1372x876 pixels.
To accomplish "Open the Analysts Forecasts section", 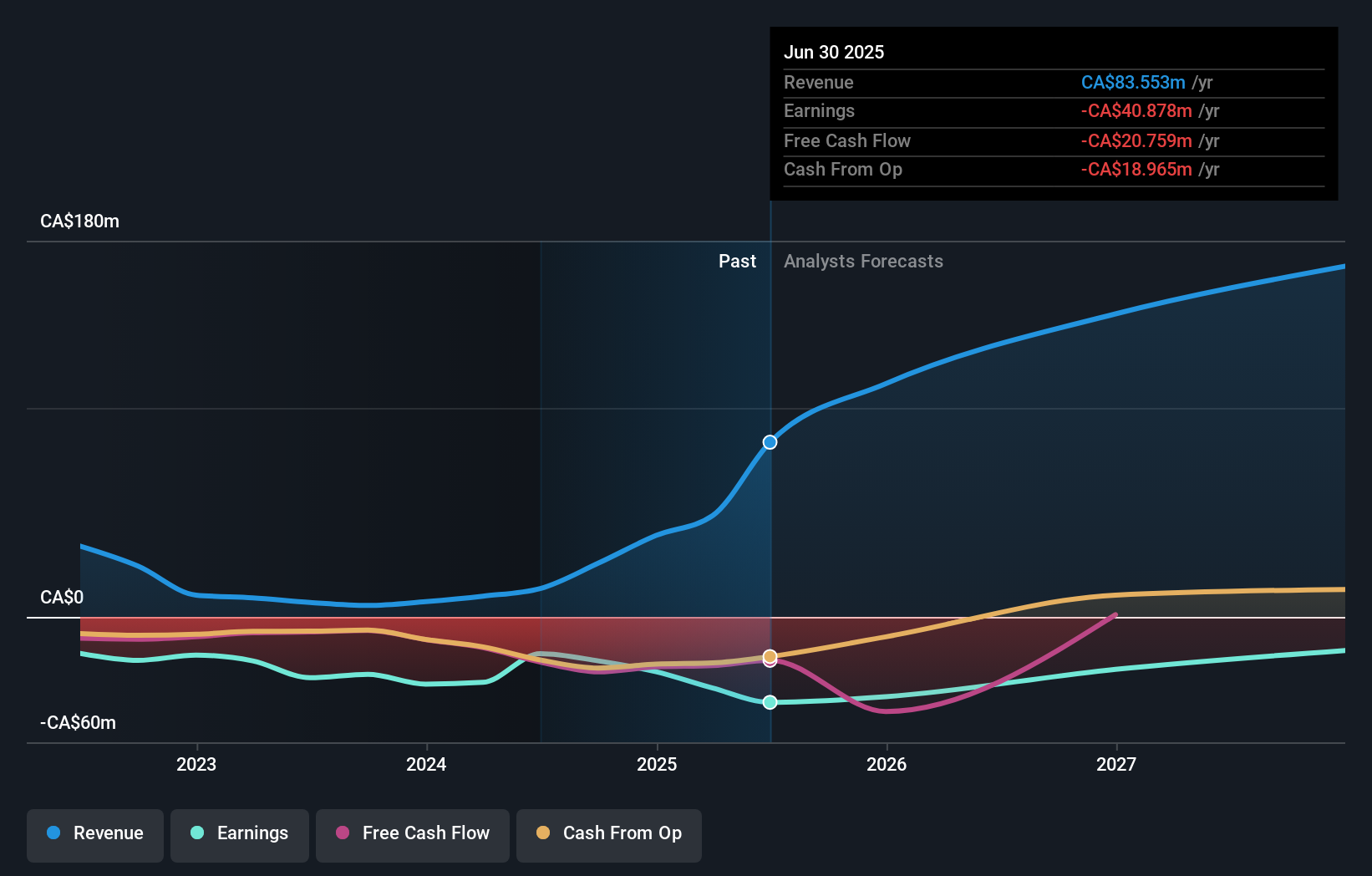I will [x=863, y=261].
